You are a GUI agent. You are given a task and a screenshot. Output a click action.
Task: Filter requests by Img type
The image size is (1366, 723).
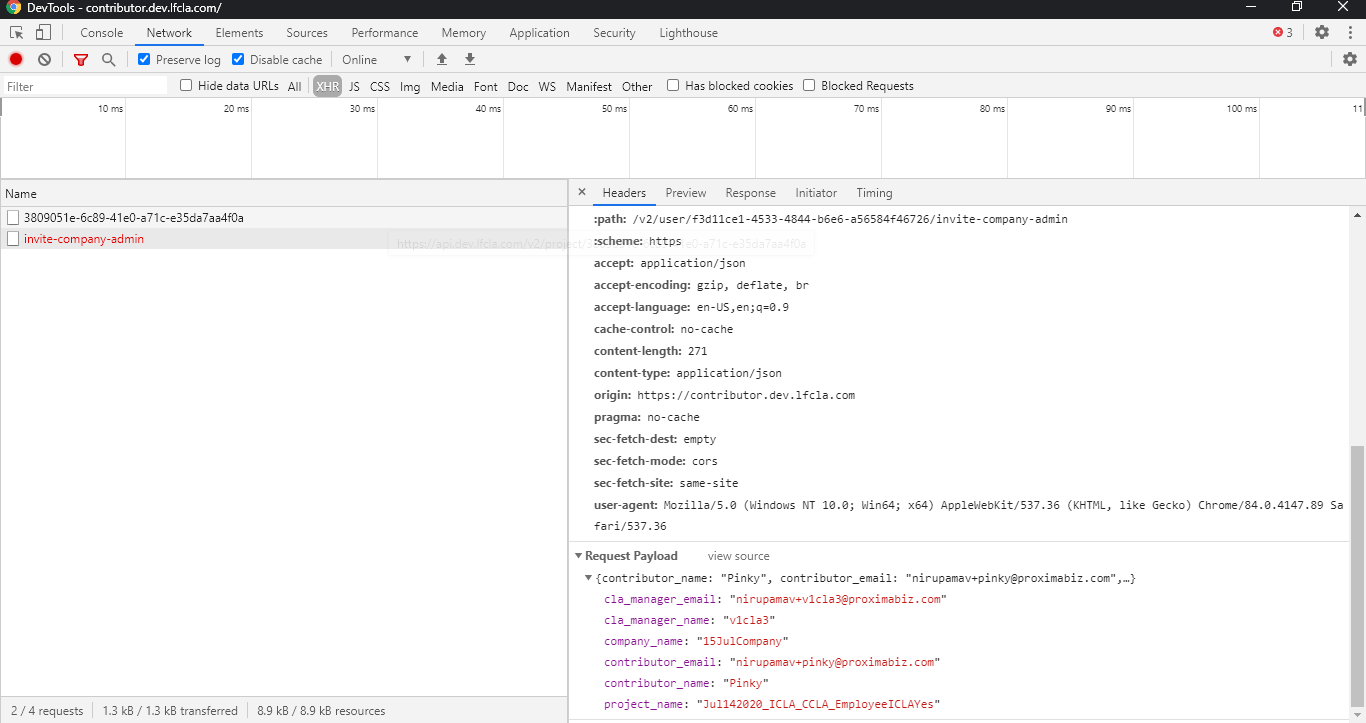(x=410, y=86)
